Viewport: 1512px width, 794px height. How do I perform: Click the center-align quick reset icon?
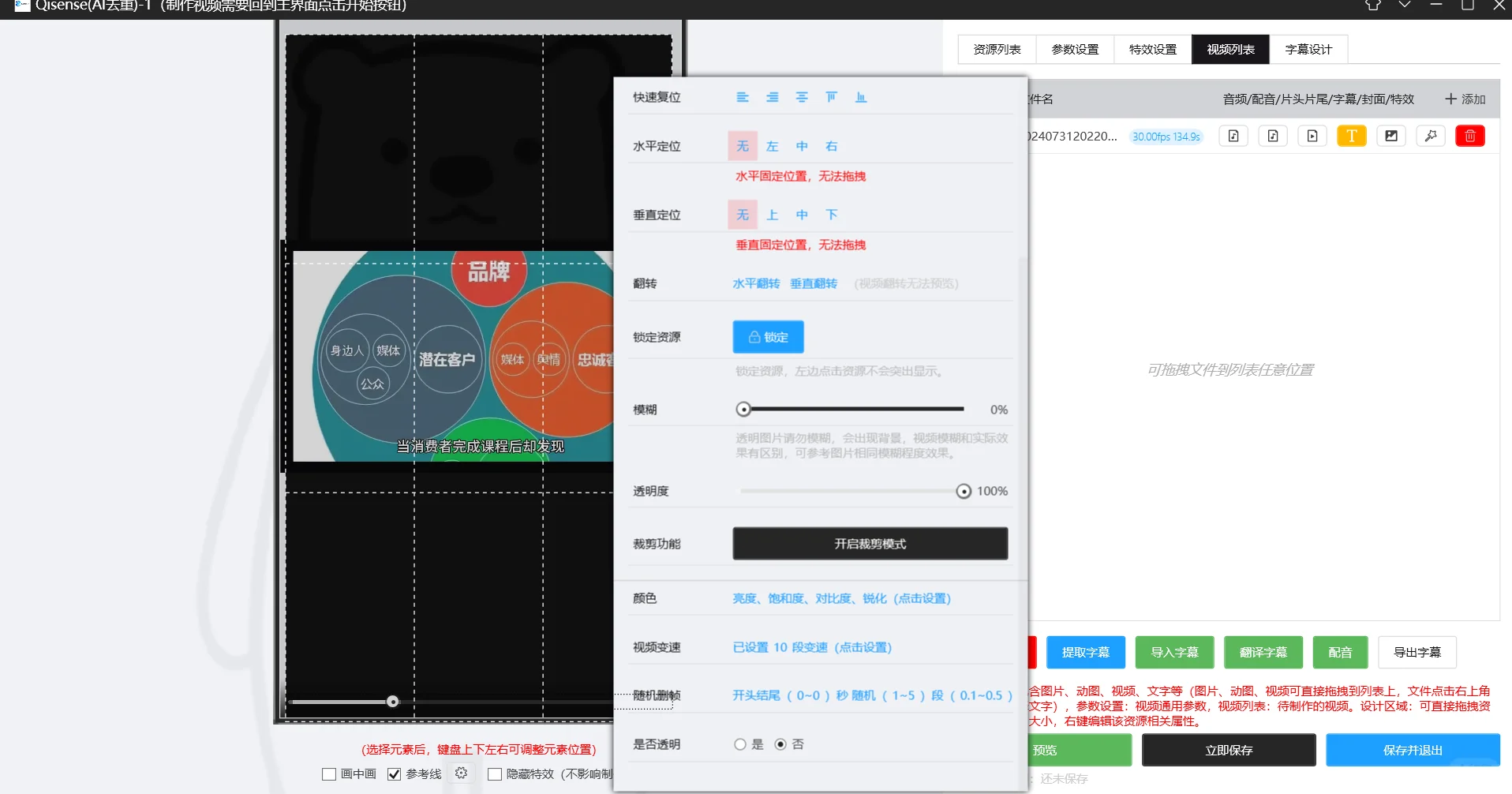click(802, 97)
